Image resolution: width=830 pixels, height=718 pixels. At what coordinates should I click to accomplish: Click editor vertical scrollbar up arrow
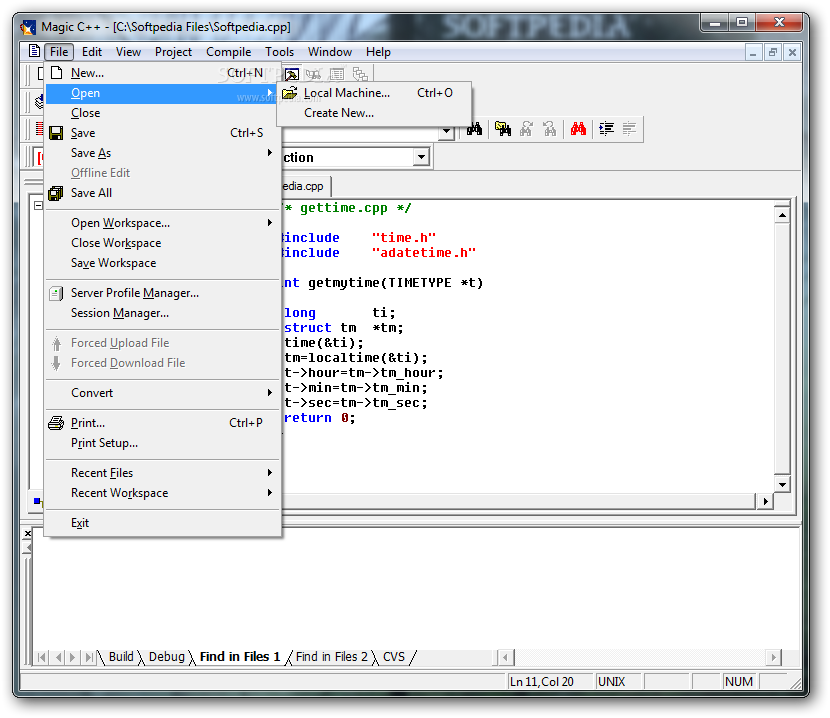pyautogui.click(x=782, y=215)
